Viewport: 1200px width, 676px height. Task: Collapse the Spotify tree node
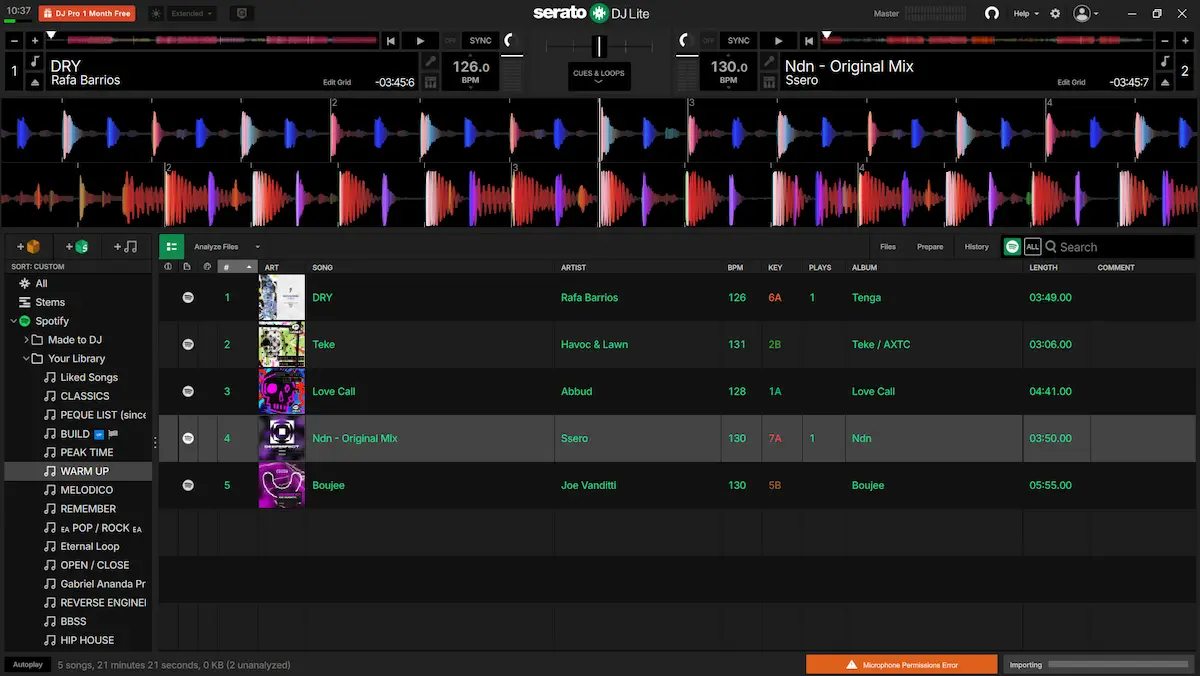pyautogui.click(x=13, y=321)
